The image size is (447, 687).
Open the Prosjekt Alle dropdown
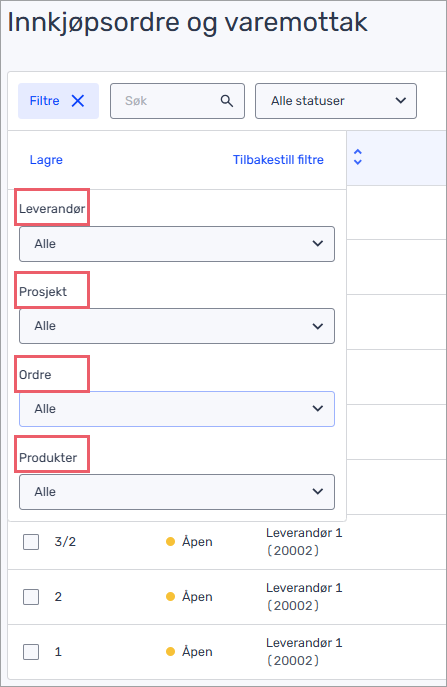177,326
